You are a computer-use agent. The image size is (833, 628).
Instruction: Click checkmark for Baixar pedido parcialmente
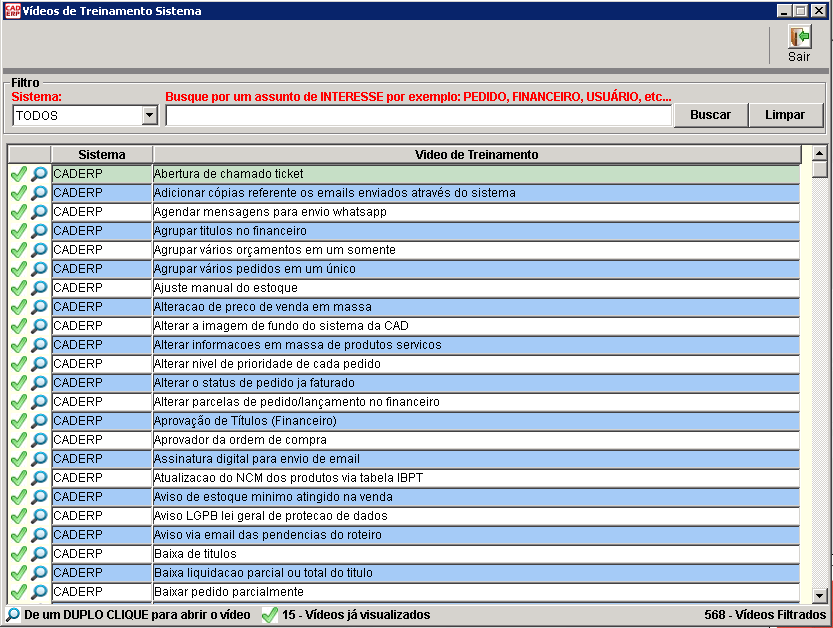(x=19, y=592)
